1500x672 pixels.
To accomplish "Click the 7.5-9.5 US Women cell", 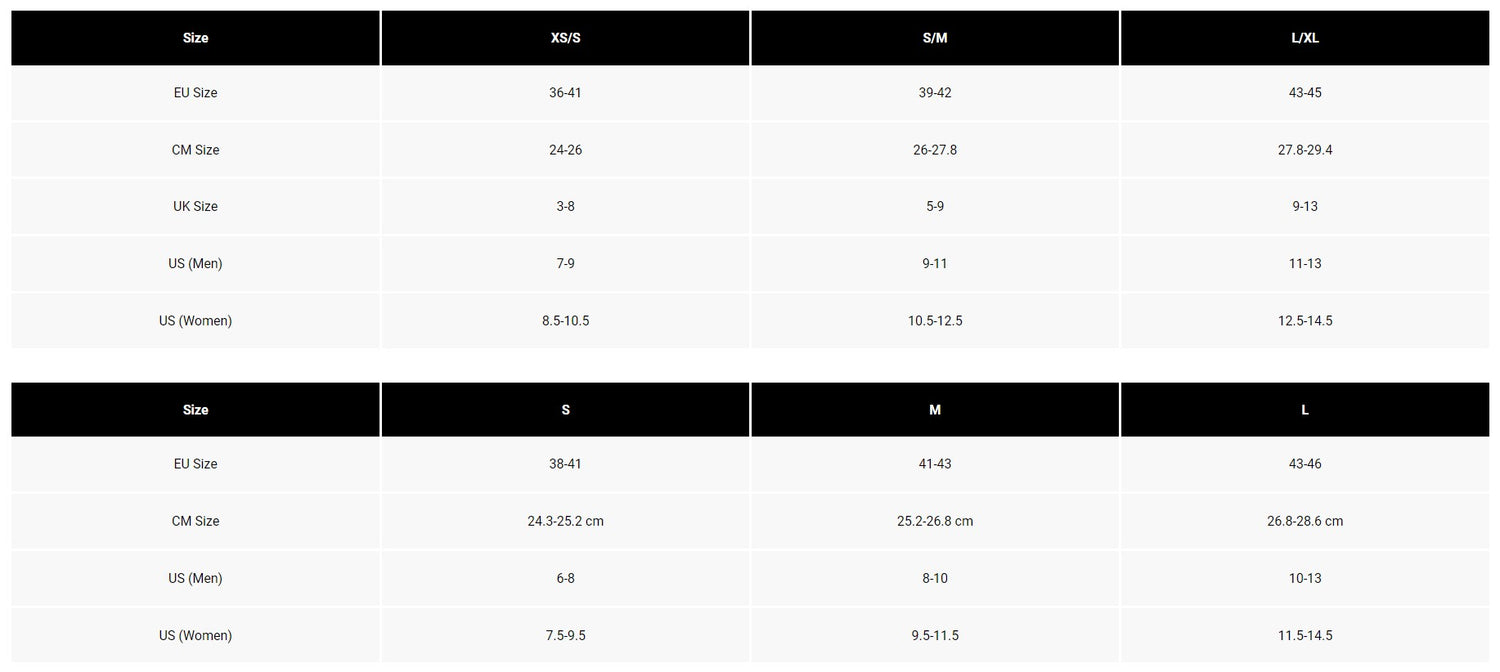I will click(x=565, y=635).
